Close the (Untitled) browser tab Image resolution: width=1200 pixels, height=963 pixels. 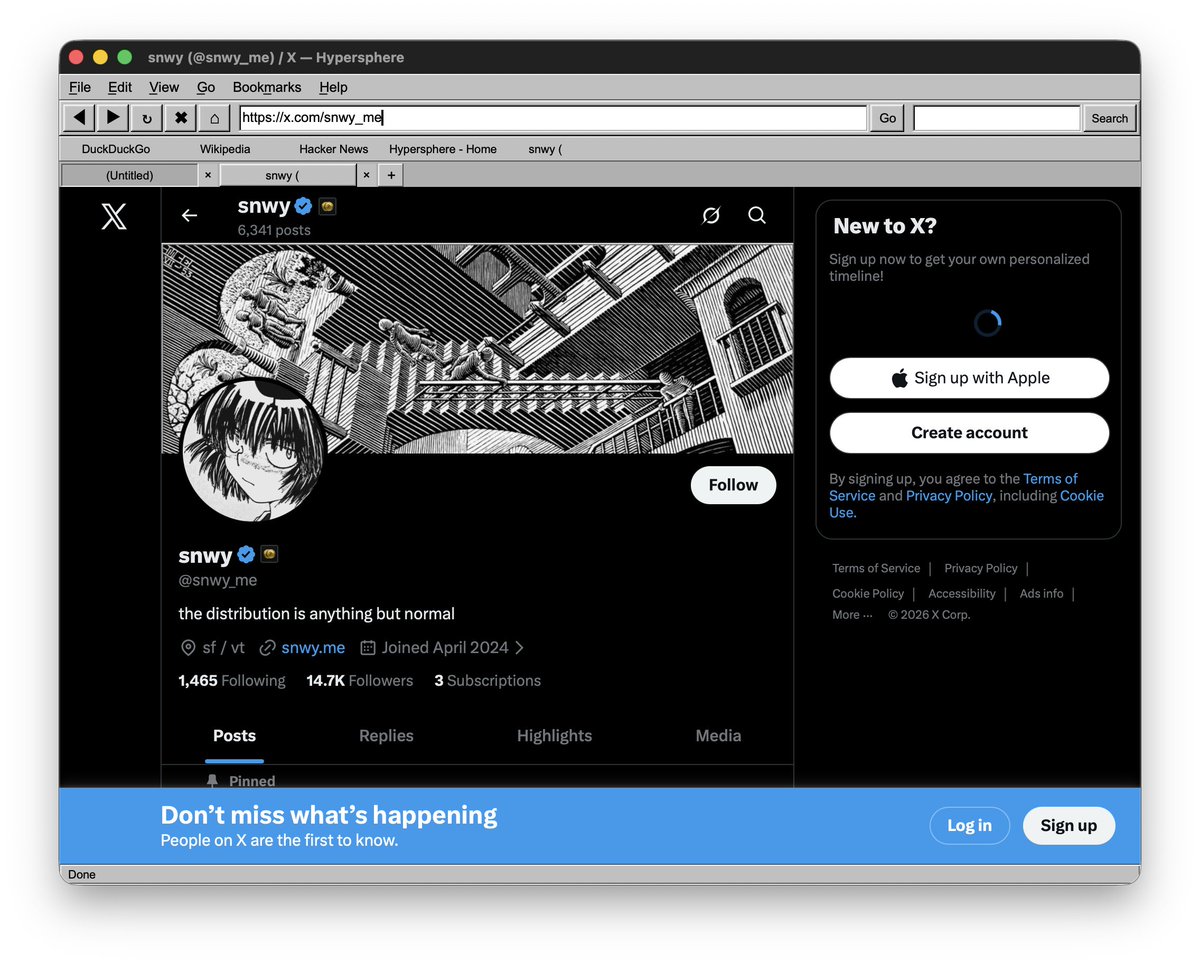click(208, 175)
